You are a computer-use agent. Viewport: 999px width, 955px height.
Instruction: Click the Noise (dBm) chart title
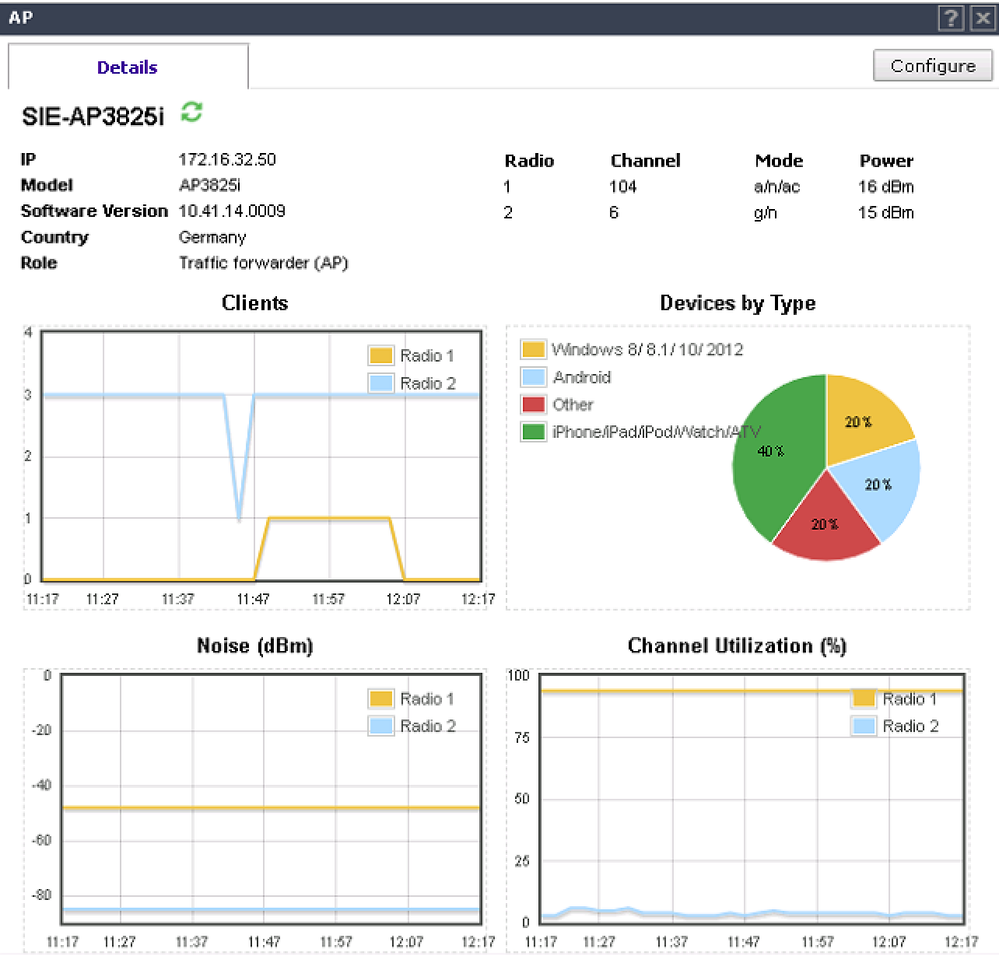pyautogui.click(x=255, y=645)
